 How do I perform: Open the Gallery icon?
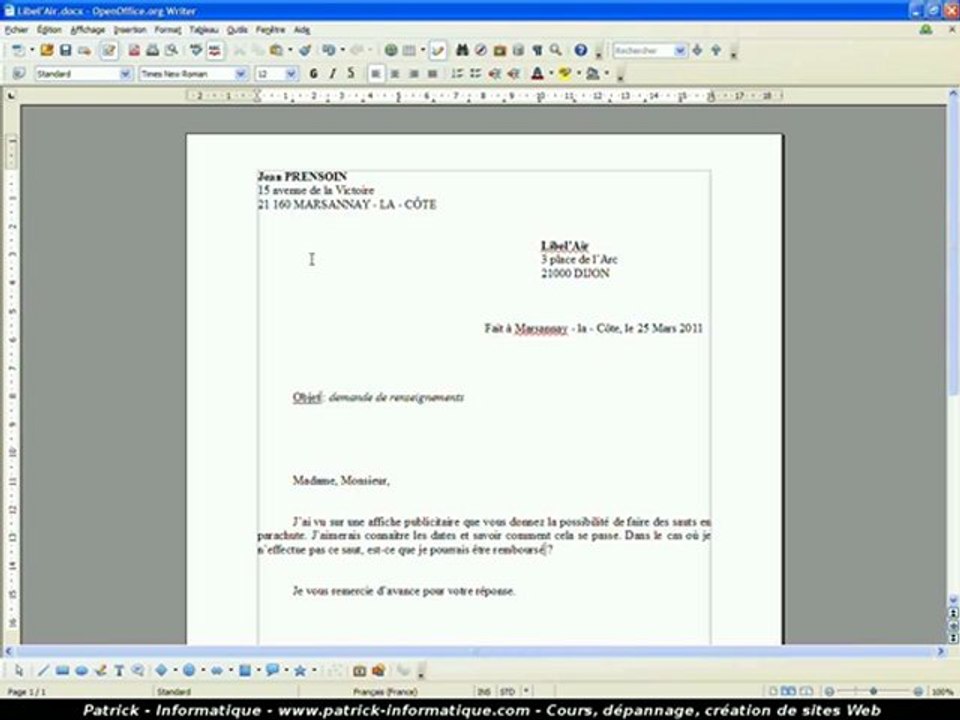point(500,50)
